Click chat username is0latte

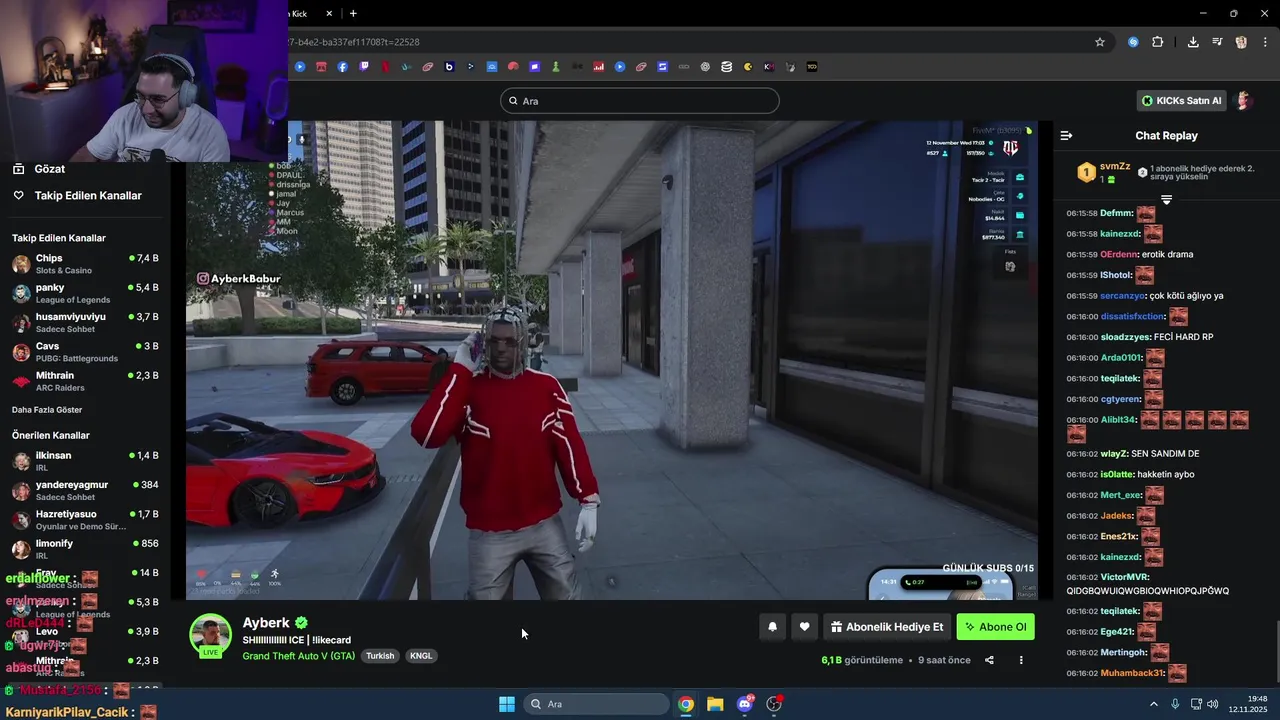tap(1117, 474)
